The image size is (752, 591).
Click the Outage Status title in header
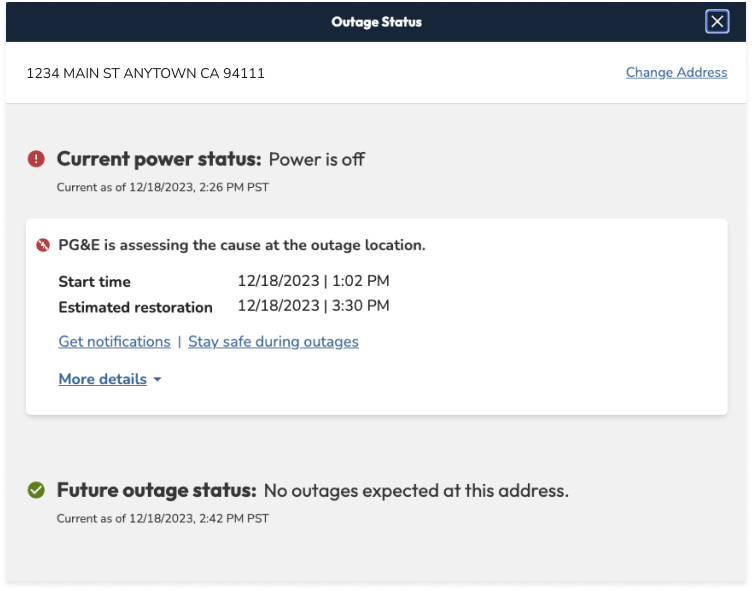click(376, 22)
